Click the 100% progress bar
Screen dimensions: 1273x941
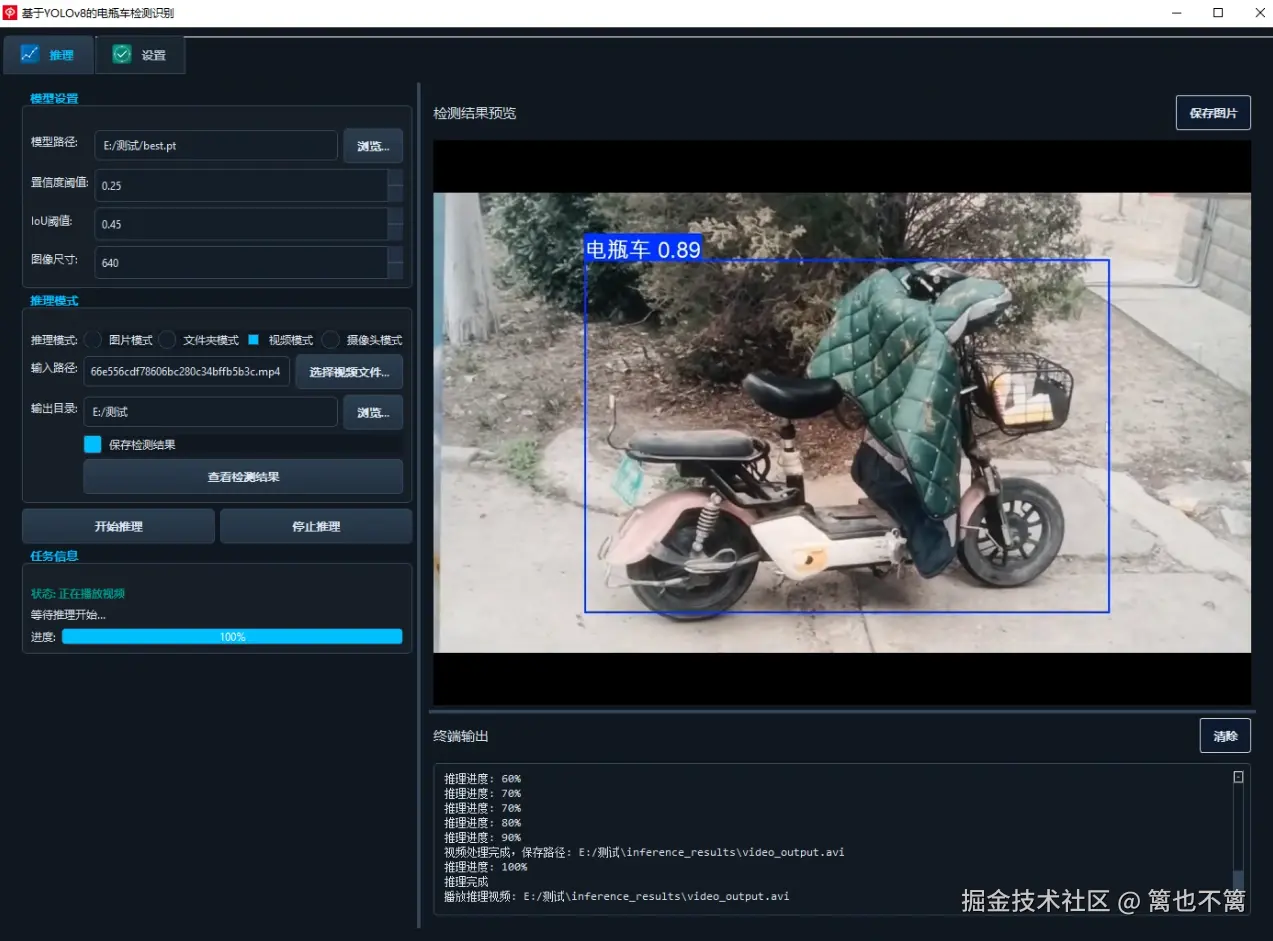click(x=232, y=637)
